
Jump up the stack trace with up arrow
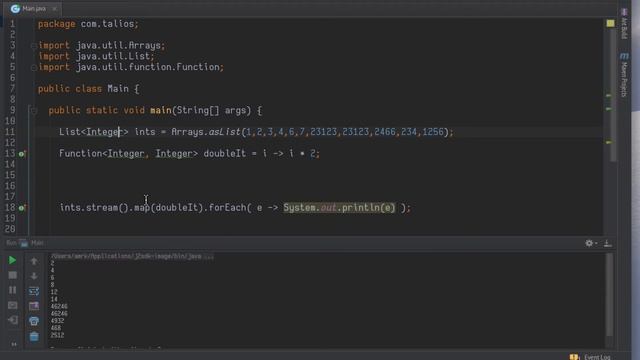point(34,261)
